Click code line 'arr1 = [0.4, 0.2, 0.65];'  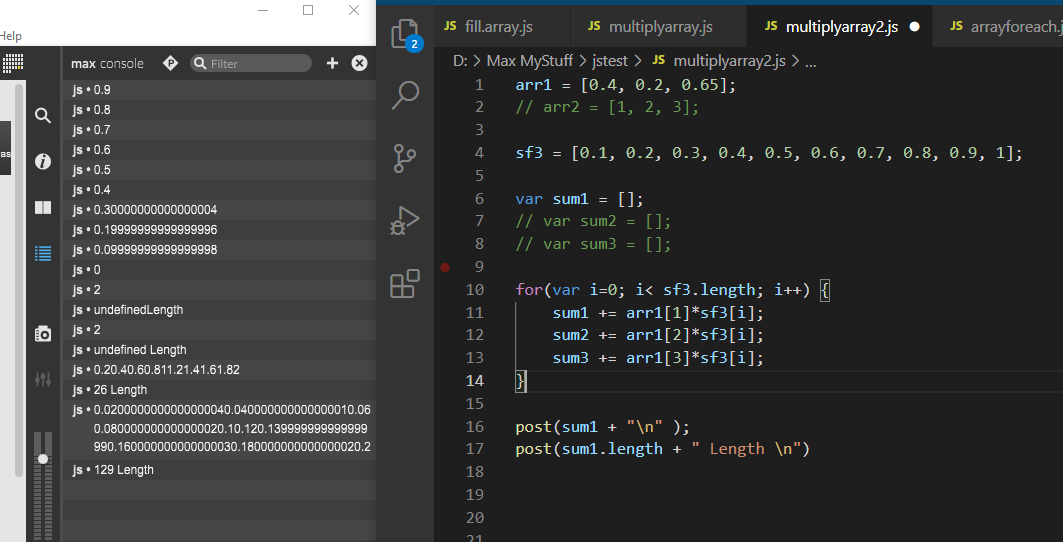[x=625, y=85]
